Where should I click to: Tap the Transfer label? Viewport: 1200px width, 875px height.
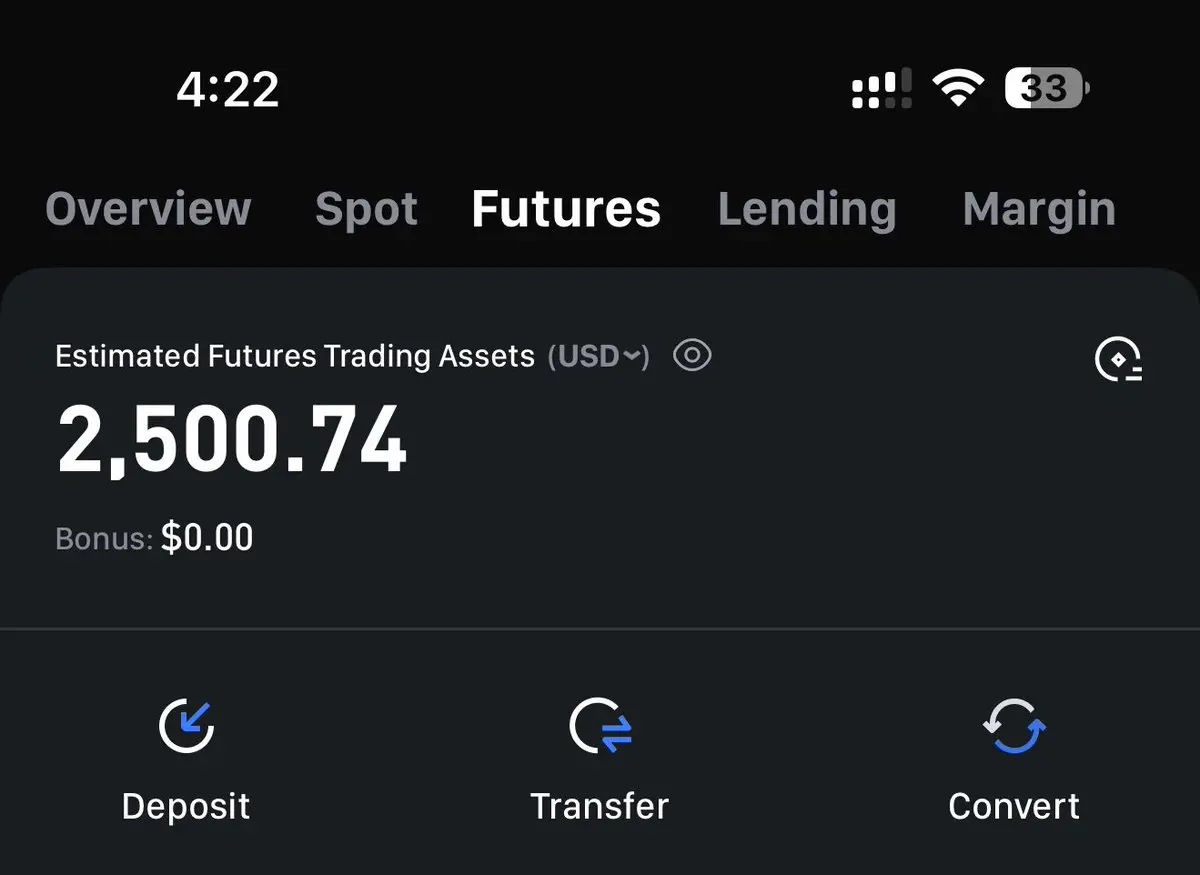pyautogui.click(x=599, y=806)
